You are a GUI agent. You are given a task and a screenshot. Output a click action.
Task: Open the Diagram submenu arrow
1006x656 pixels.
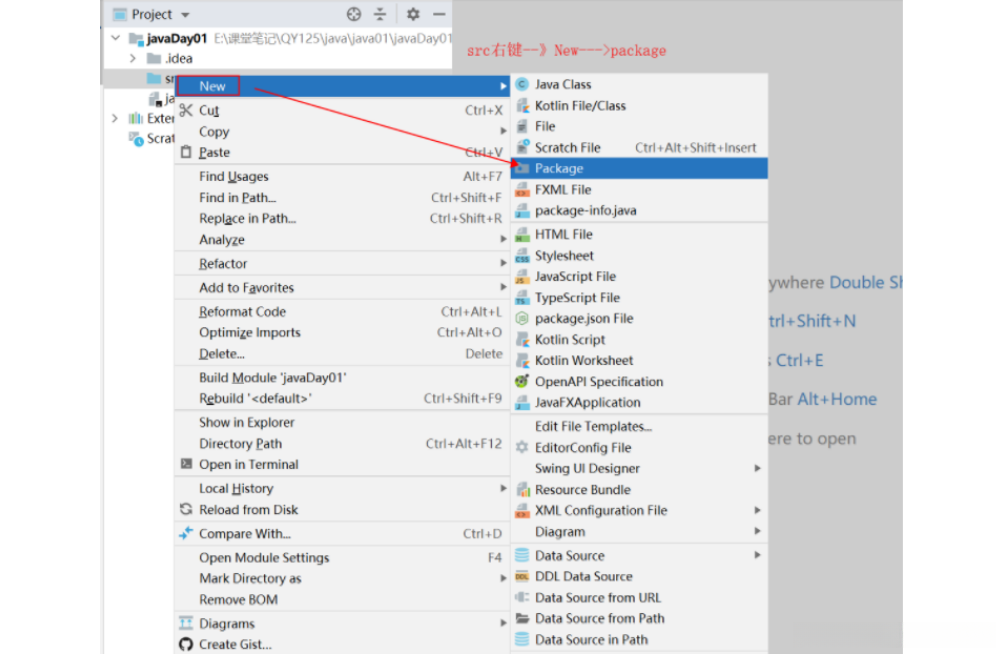click(757, 531)
